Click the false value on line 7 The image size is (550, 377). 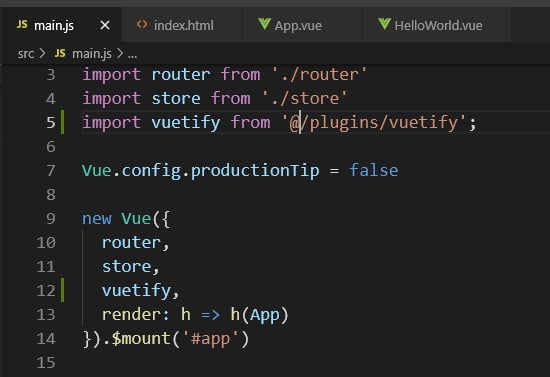[374, 170]
